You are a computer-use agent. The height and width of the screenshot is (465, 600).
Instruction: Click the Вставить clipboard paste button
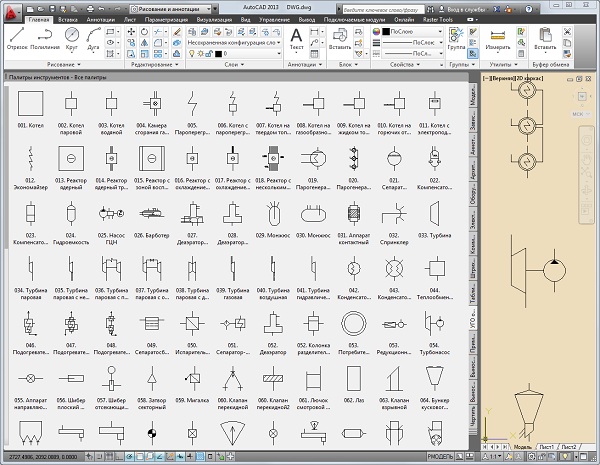[545, 36]
